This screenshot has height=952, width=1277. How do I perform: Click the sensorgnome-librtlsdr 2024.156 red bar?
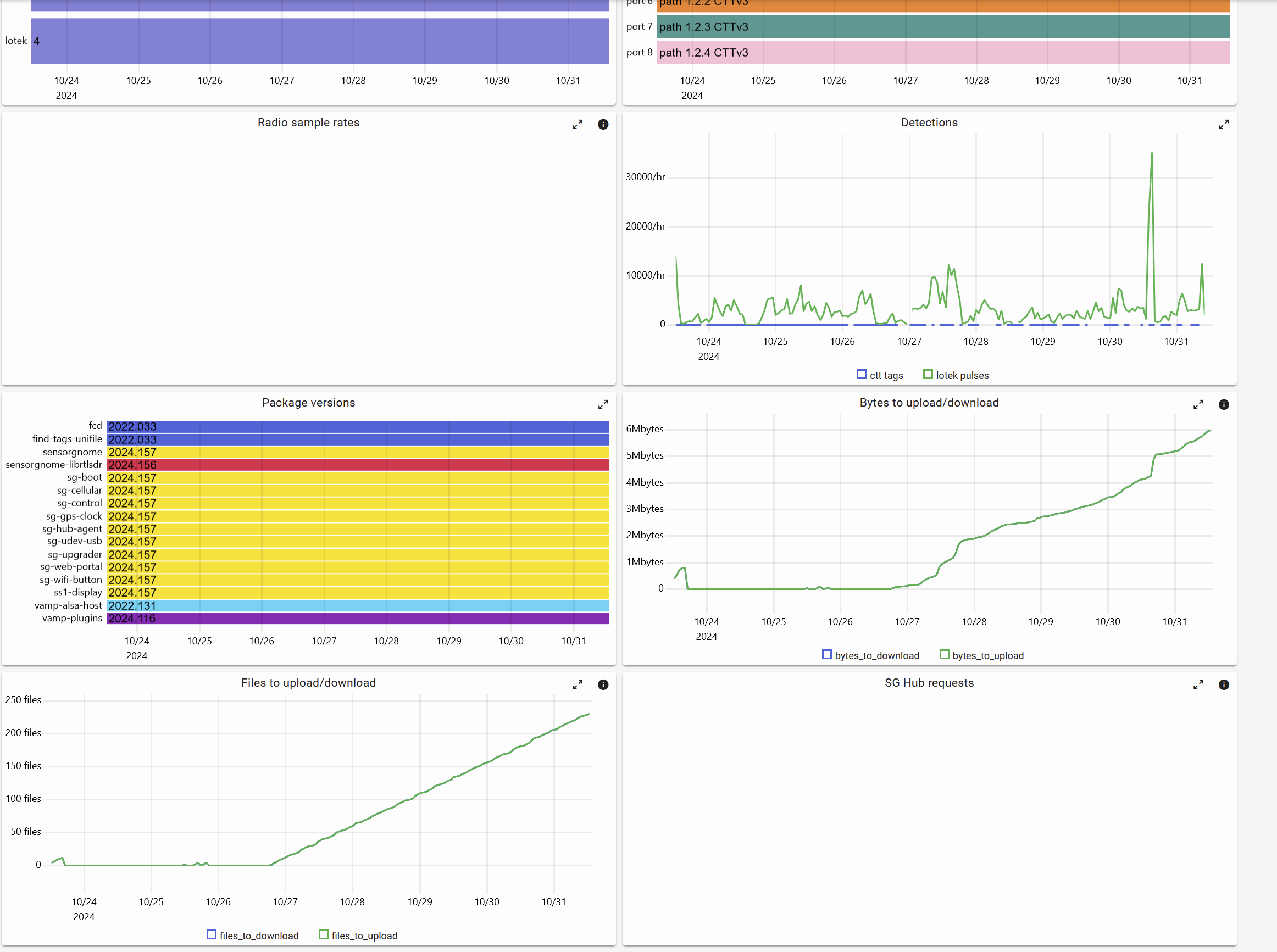[357, 465]
